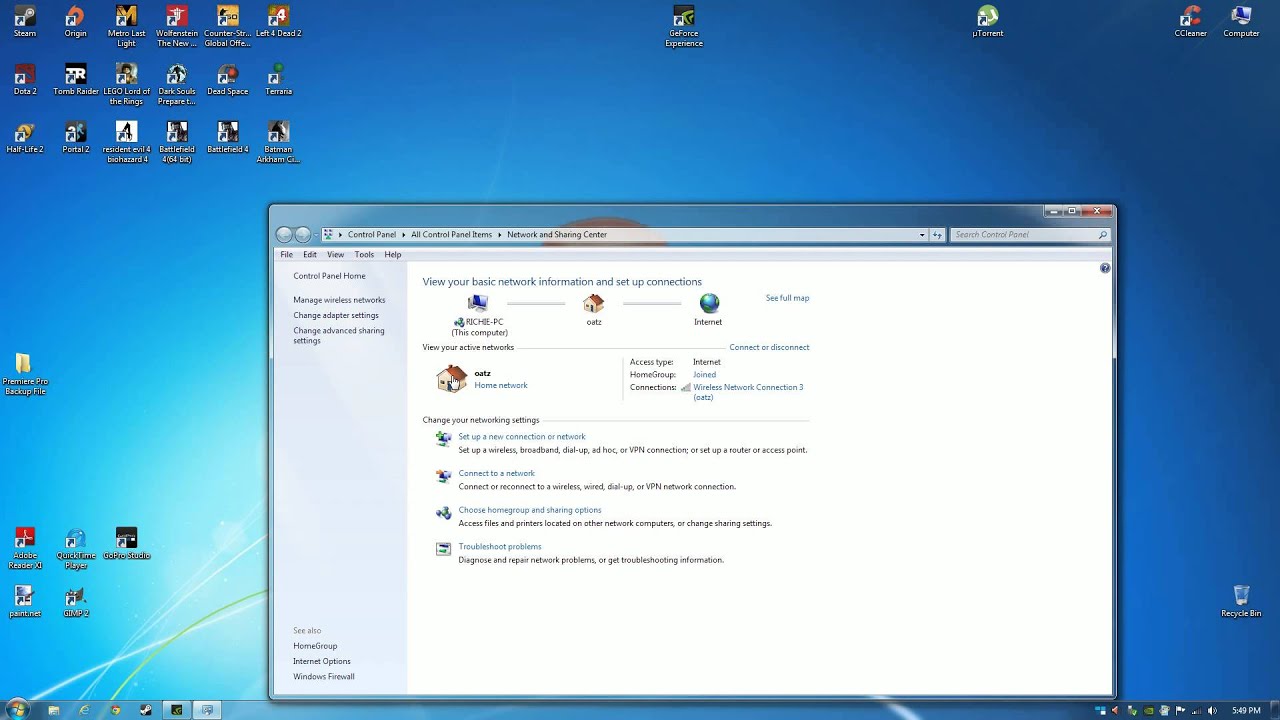Select the Computer desktop icon
The height and width of the screenshot is (720, 1280).
click(x=1241, y=22)
